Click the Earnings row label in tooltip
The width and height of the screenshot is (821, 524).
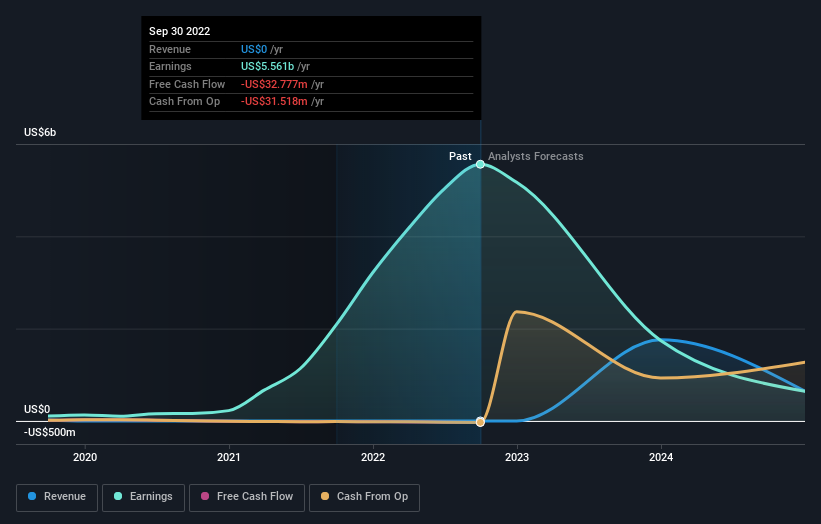click(x=170, y=66)
